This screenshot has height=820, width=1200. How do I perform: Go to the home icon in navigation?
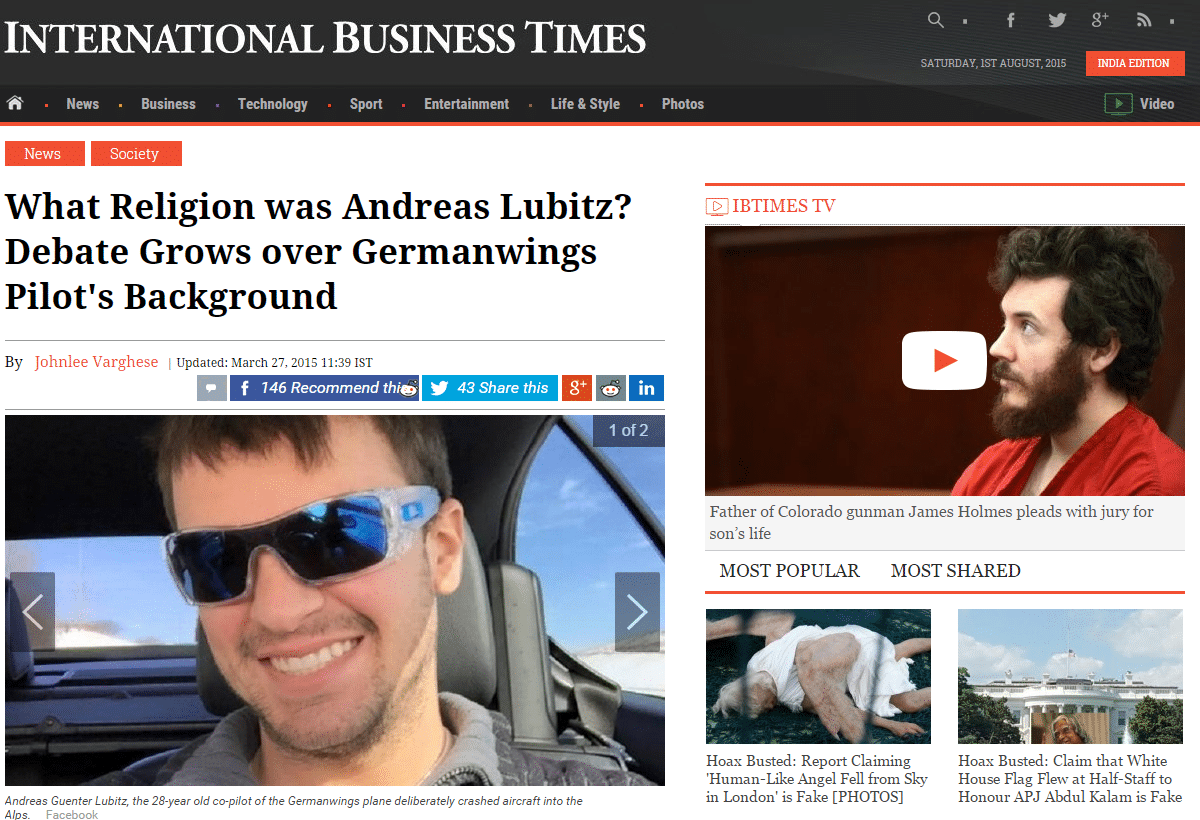(x=15, y=103)
